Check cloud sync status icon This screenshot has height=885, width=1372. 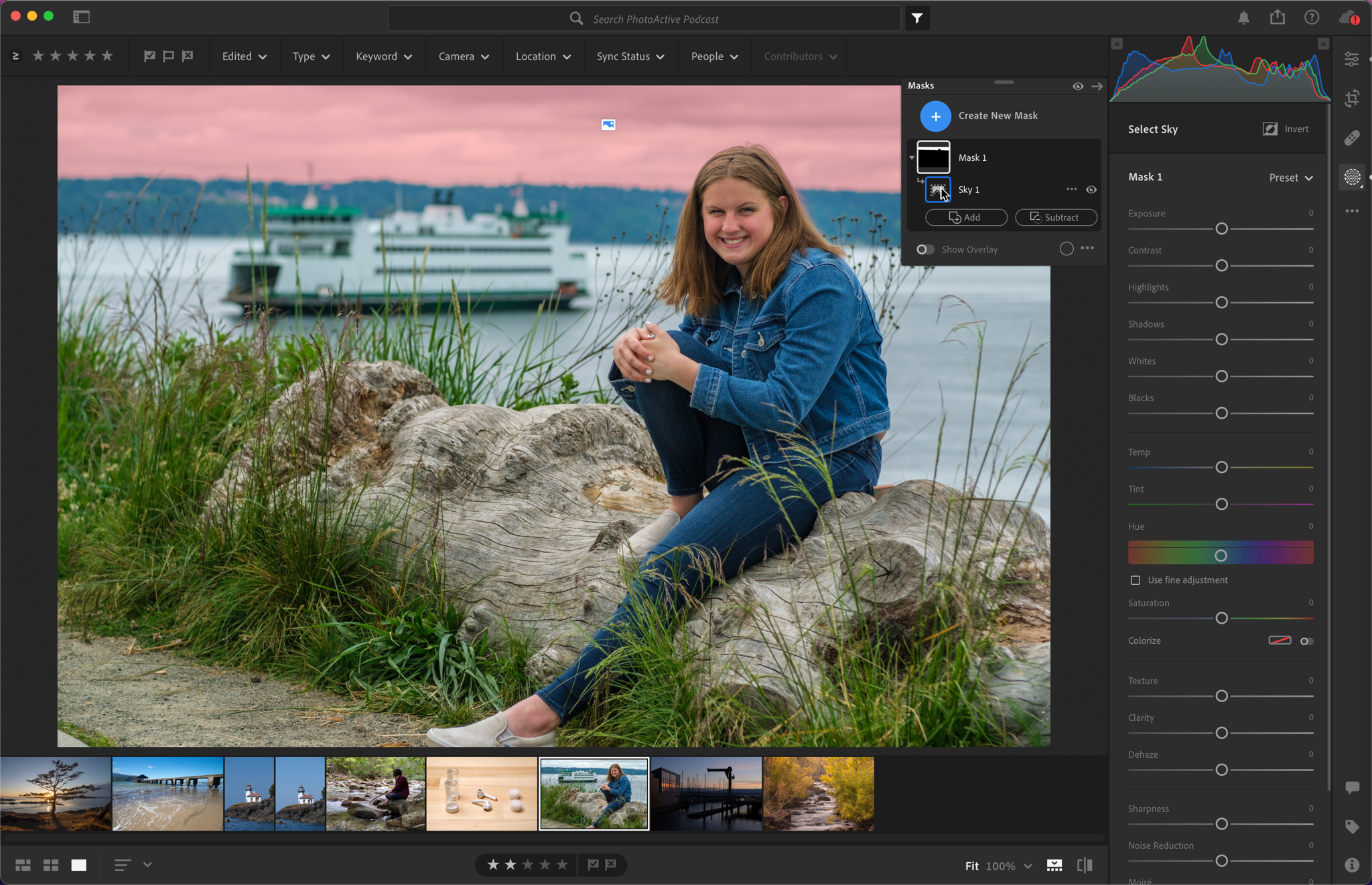click(x=1349, y=18)
